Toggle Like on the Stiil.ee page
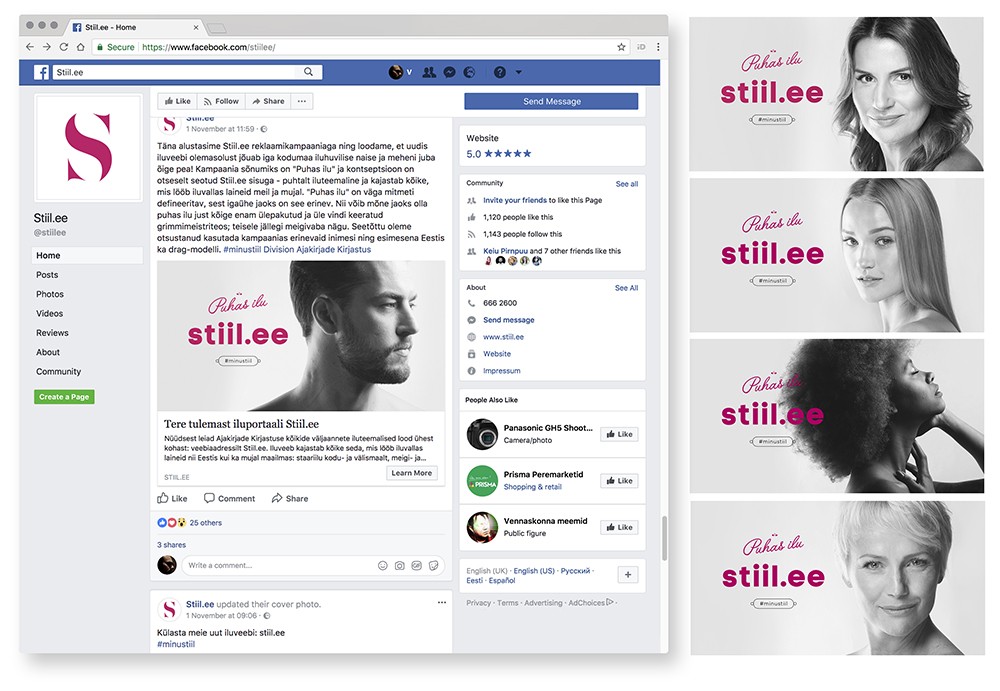Viewport: 1000px width, 691px height. click(178, 101)
